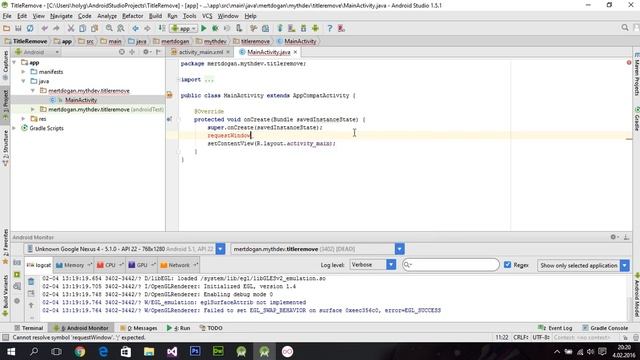Image resolution: width=640 pixels, height=360 pixels.
Task: Open the app run configuration dropdown
Action: point(184,28)
